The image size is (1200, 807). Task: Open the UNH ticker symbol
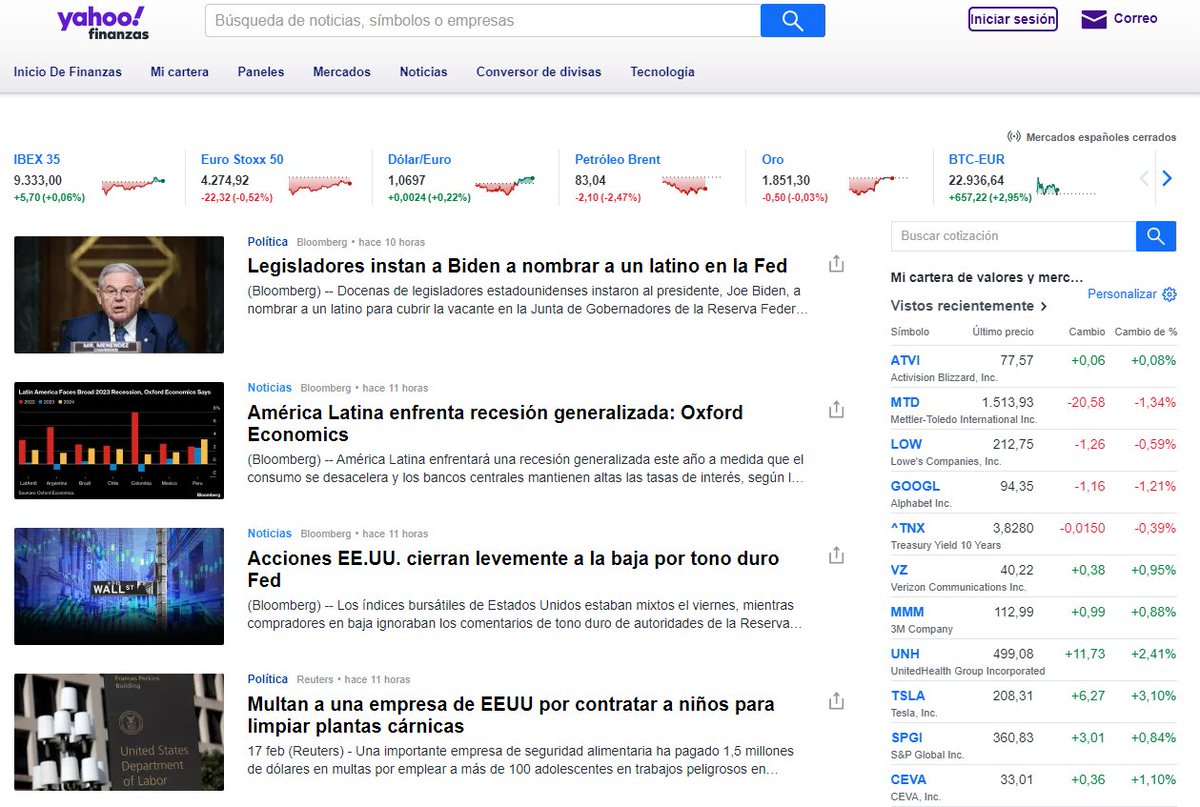click(x=905, y=654)
